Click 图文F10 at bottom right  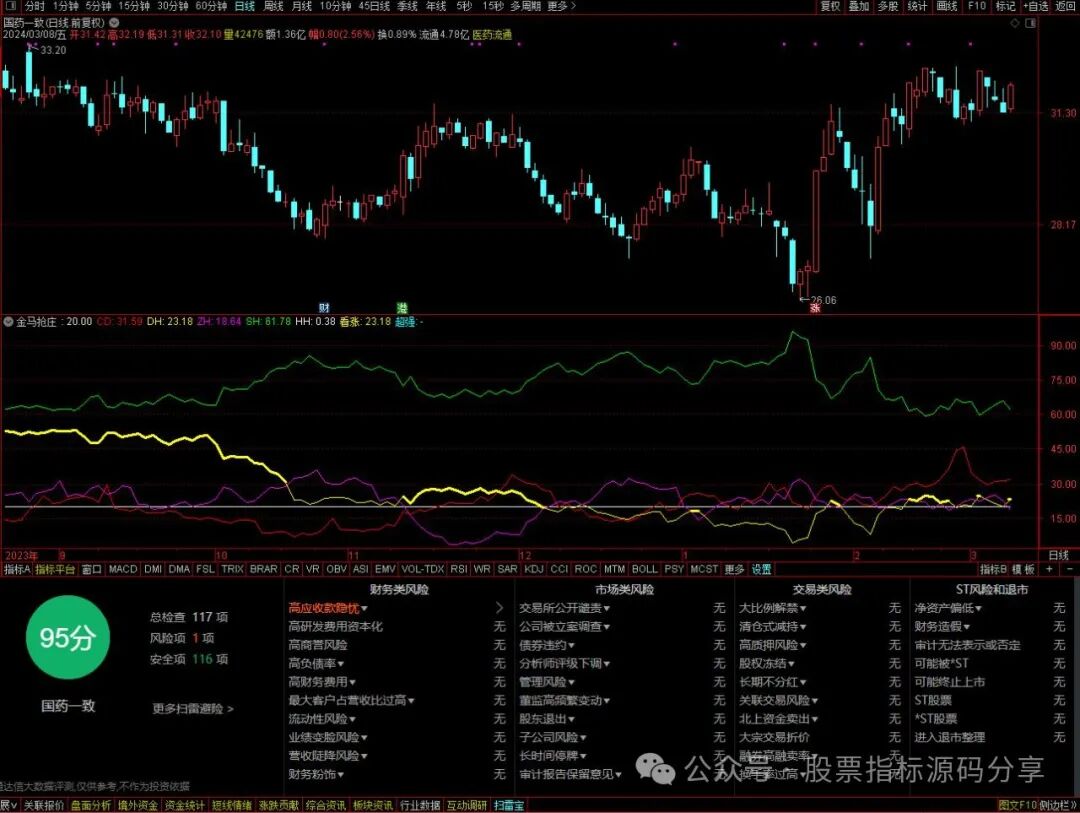pyautogui.click(x=1017, y=805)
